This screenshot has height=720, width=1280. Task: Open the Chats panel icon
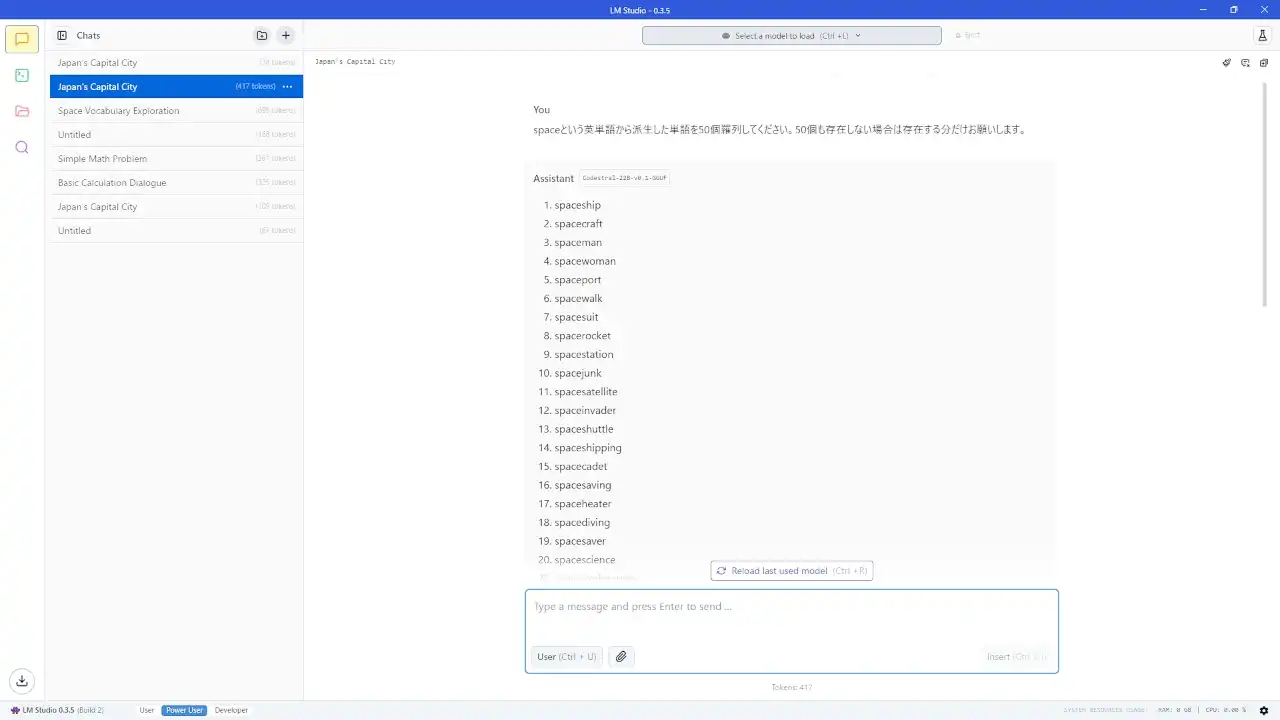(x=21, y=38)
